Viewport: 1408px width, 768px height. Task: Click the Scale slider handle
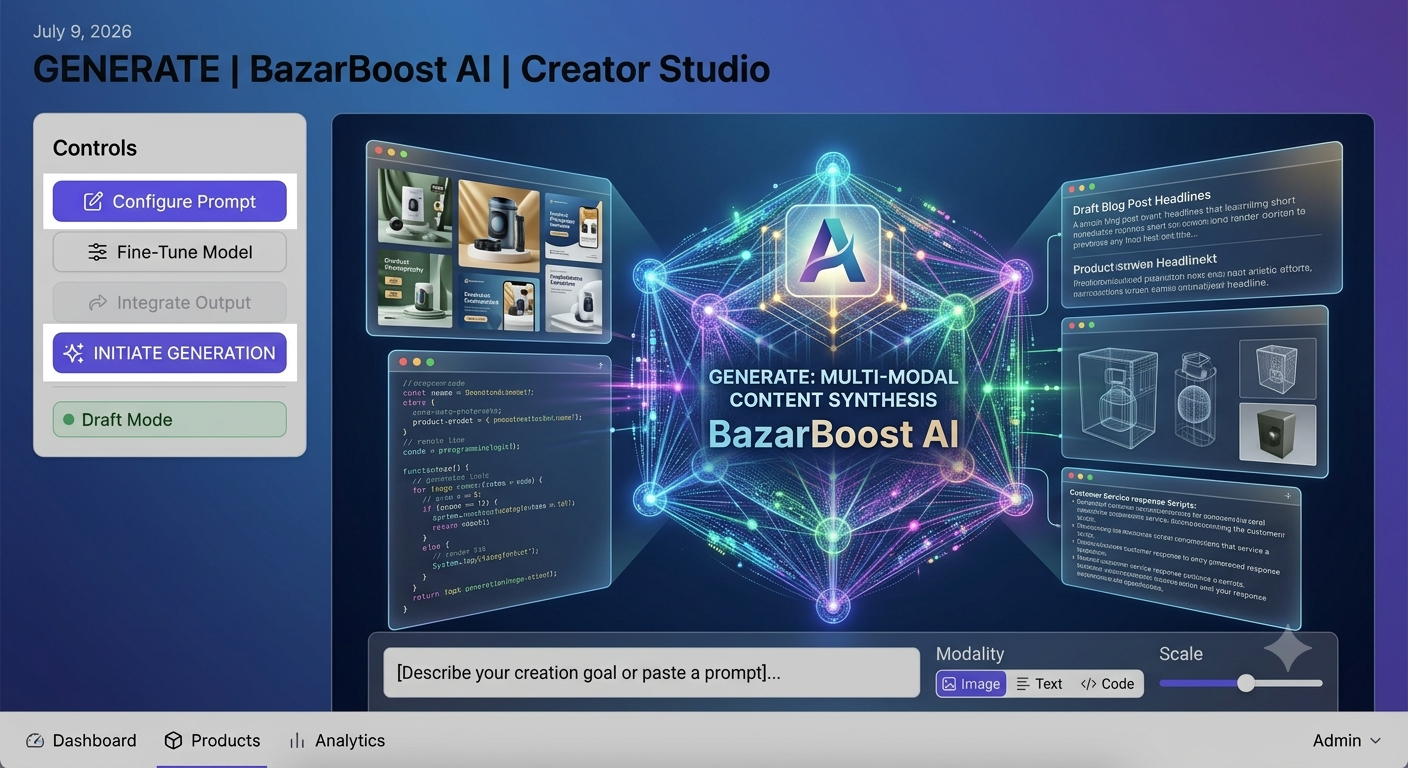[1246, 683]
